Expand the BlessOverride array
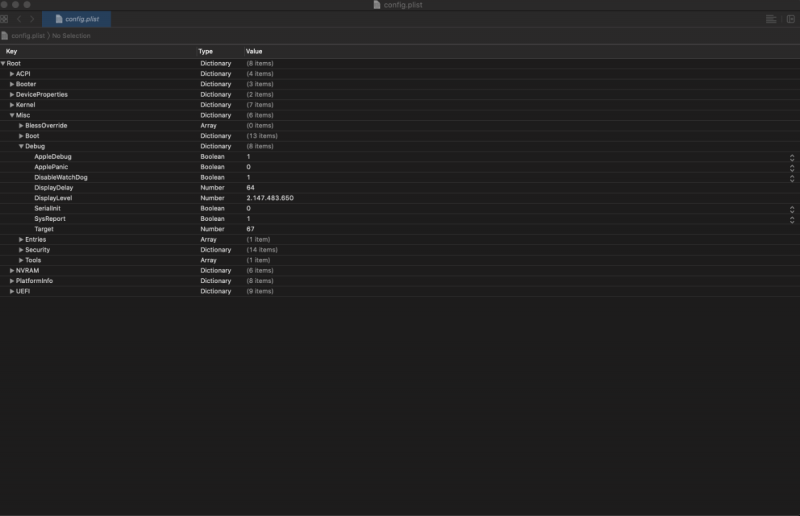The image size is (800, 516). click(21, 126)
